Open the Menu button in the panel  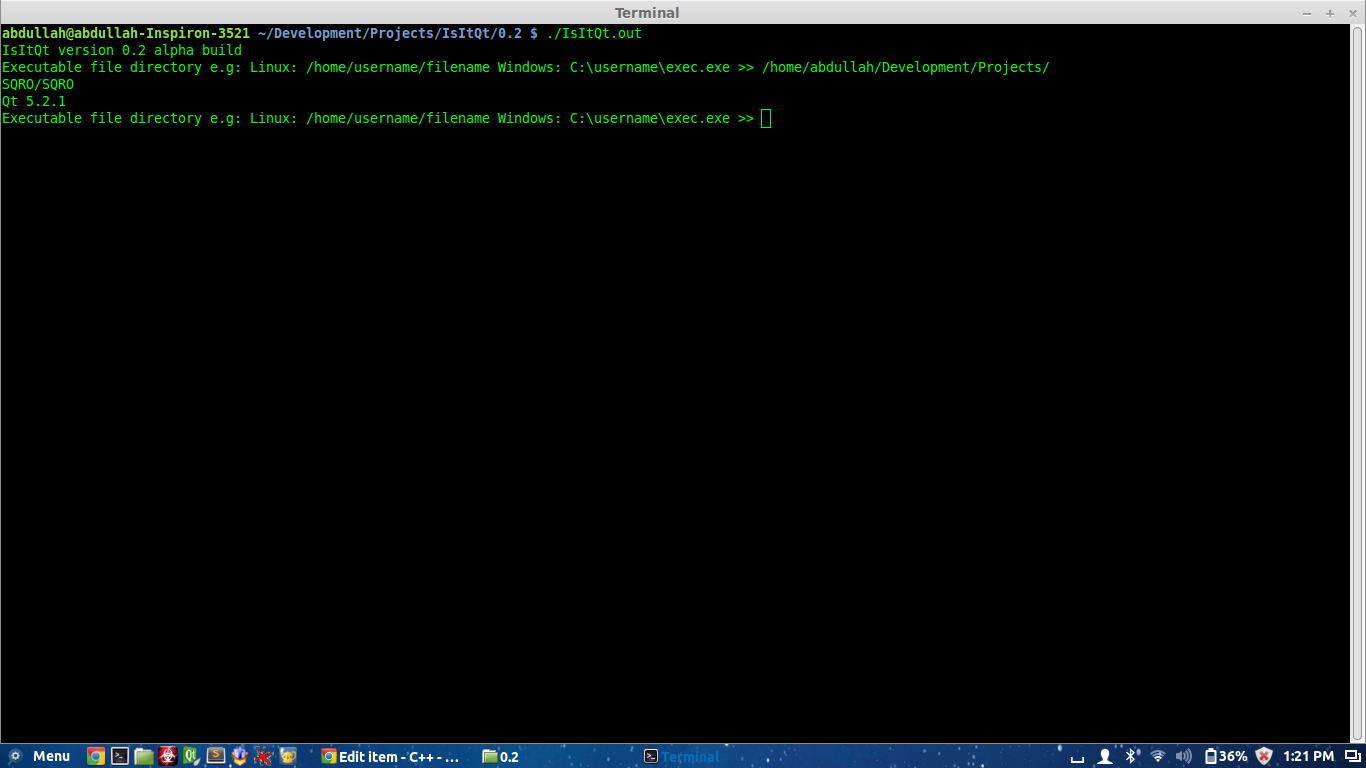(40, 756)
